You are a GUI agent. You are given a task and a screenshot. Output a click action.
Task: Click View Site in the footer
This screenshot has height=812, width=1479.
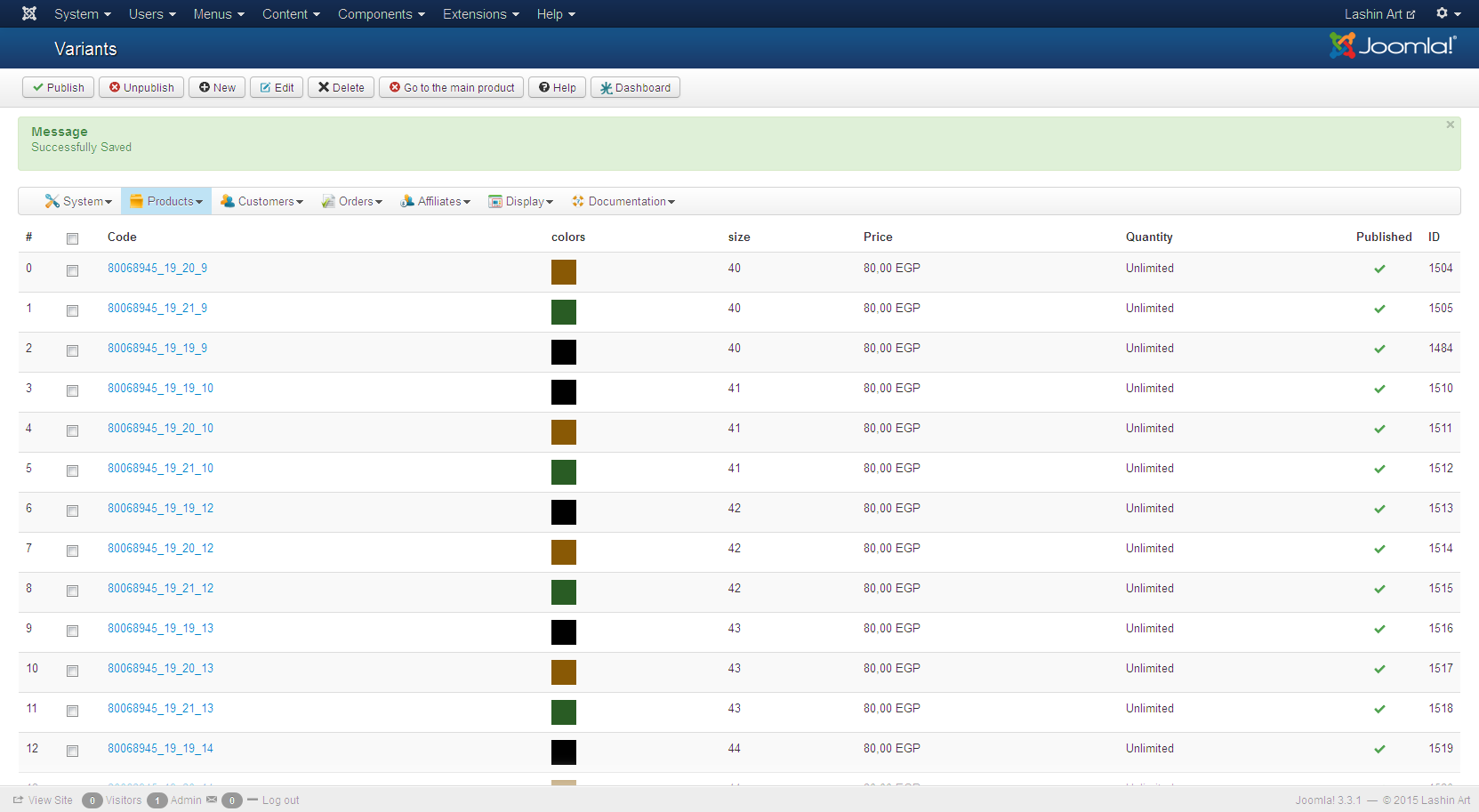tap(43, 800)
